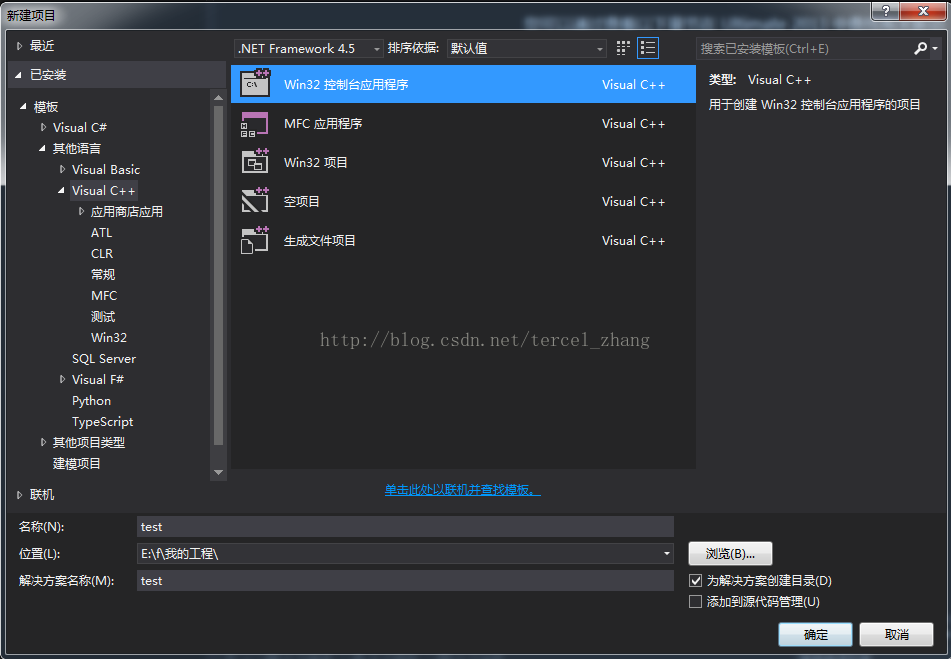Click the 名称 text field
The image size is (951, 659).
tap(405, 527)
